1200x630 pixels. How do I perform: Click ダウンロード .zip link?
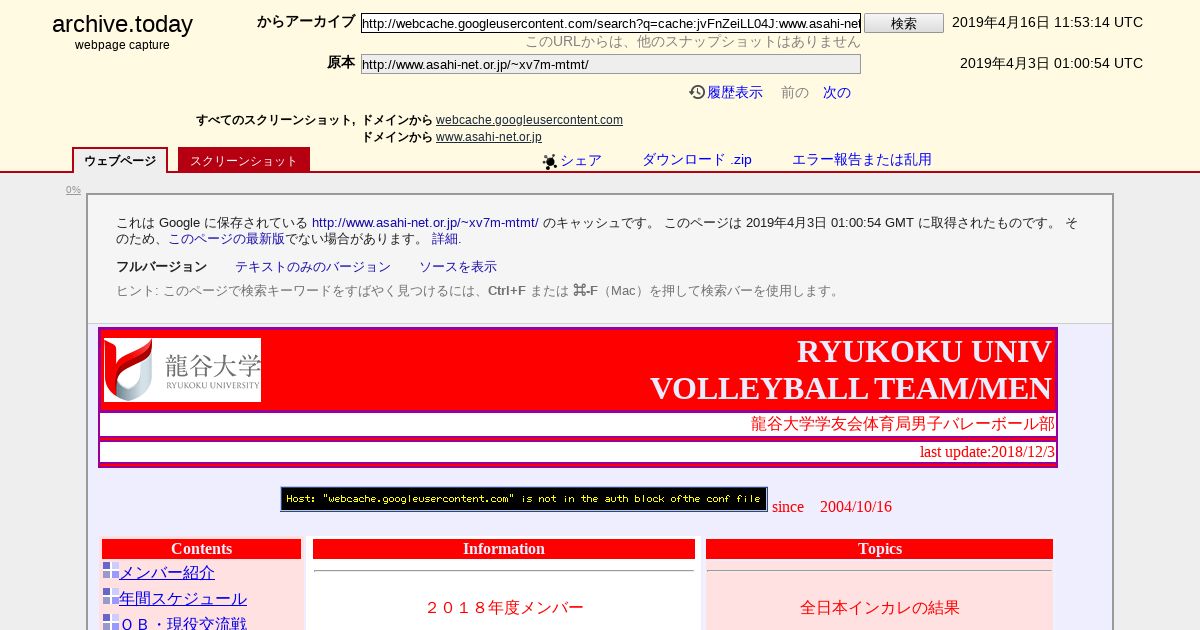coord(697,159)
